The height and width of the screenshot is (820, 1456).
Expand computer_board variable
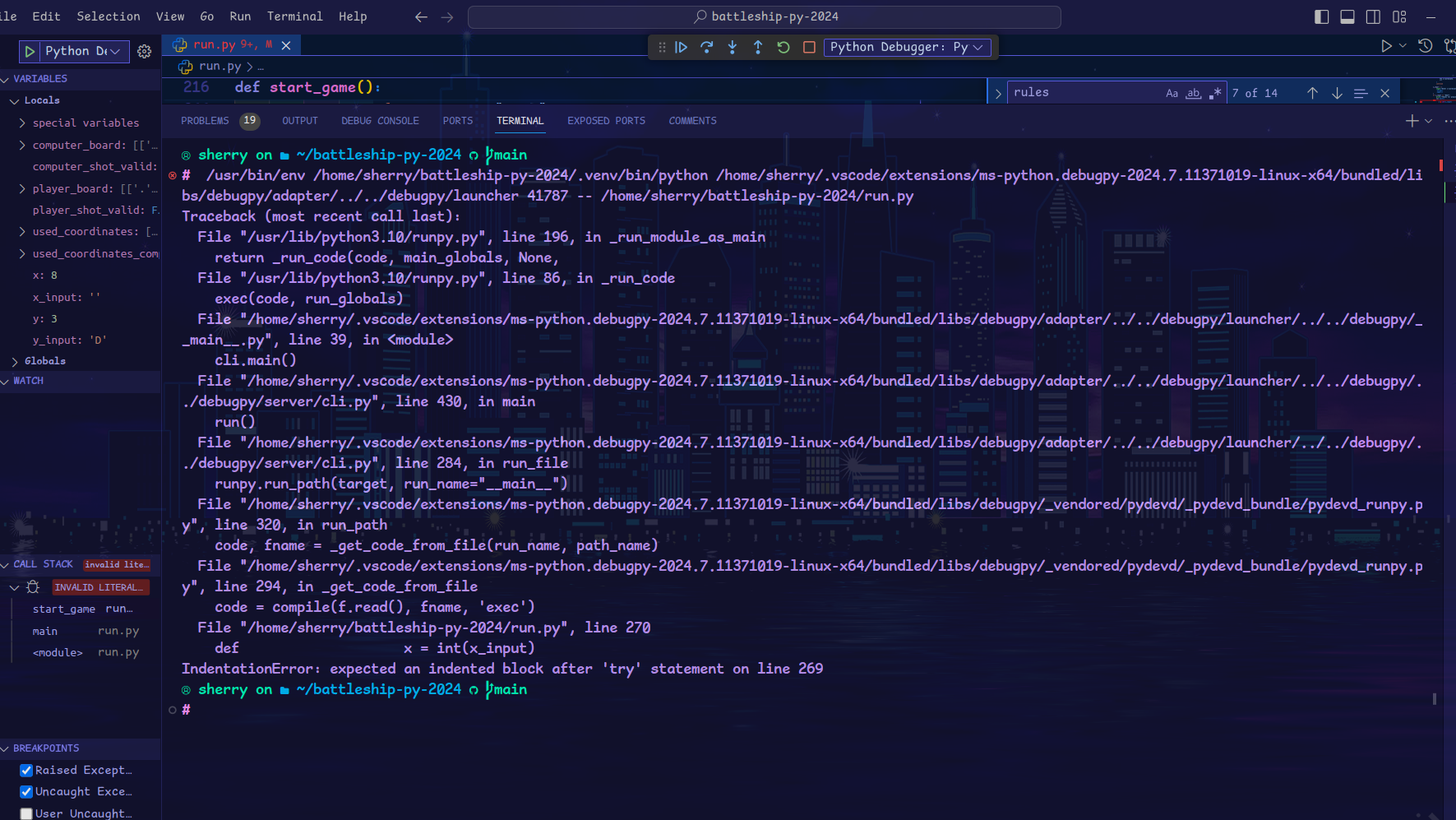(89, 145)
